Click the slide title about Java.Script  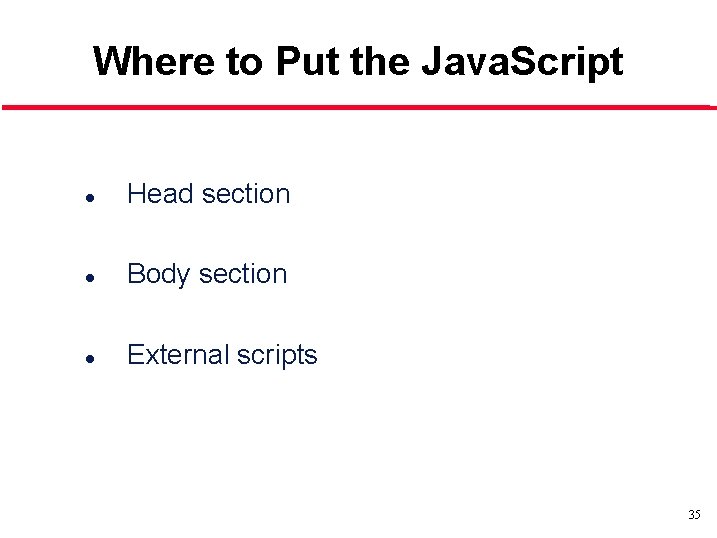pyautogui.click(x=357, y=61)
